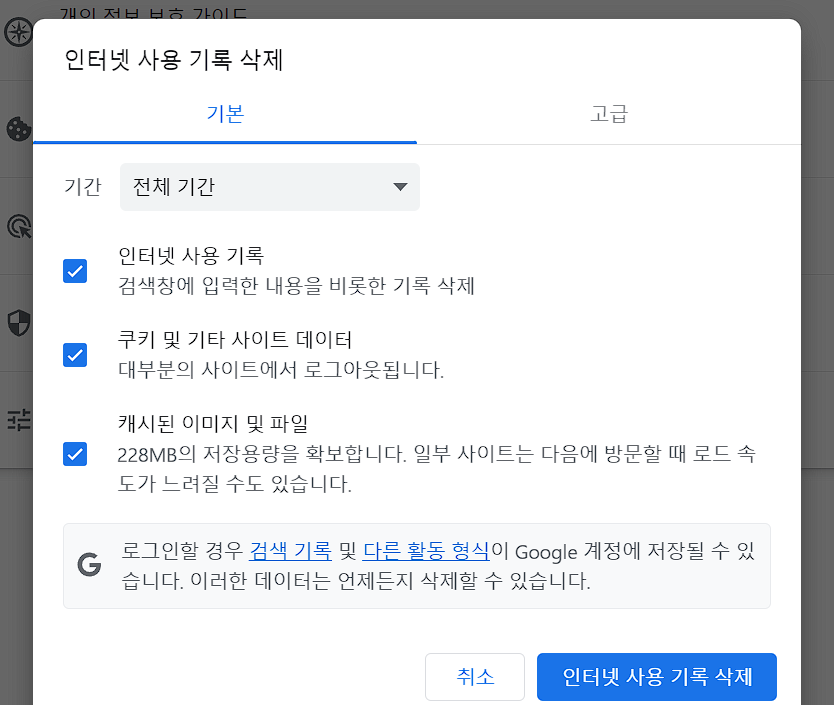Screen dimensions: 834x705
Task: Click the dropdown arrow next to 전체 기간
Action: [x=399, y=187]
